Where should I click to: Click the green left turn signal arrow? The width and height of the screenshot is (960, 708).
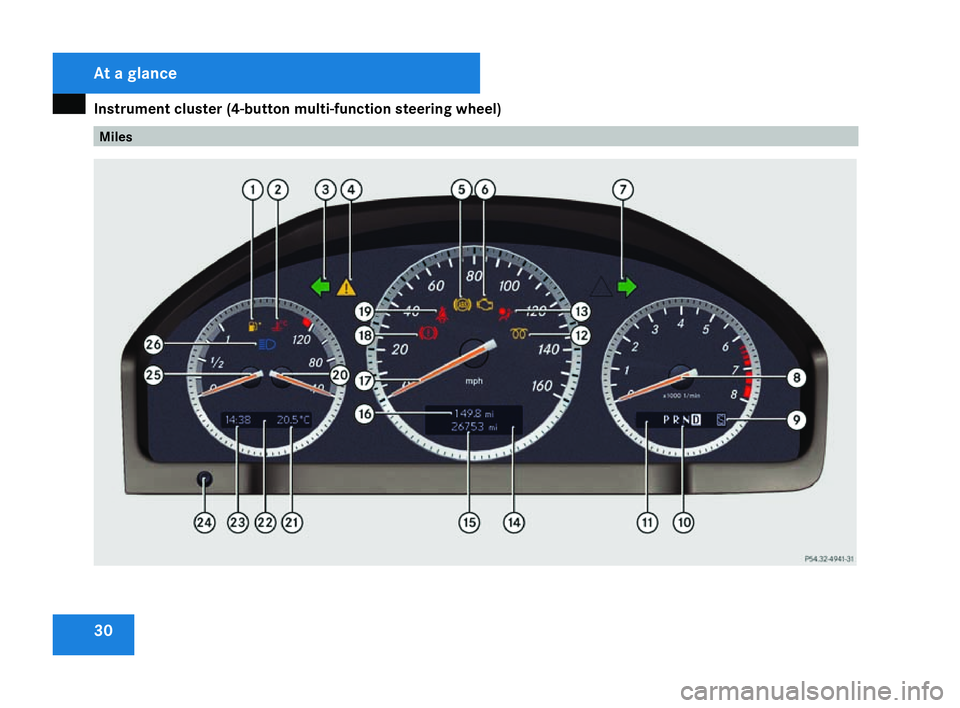click(x=320, y=286)
